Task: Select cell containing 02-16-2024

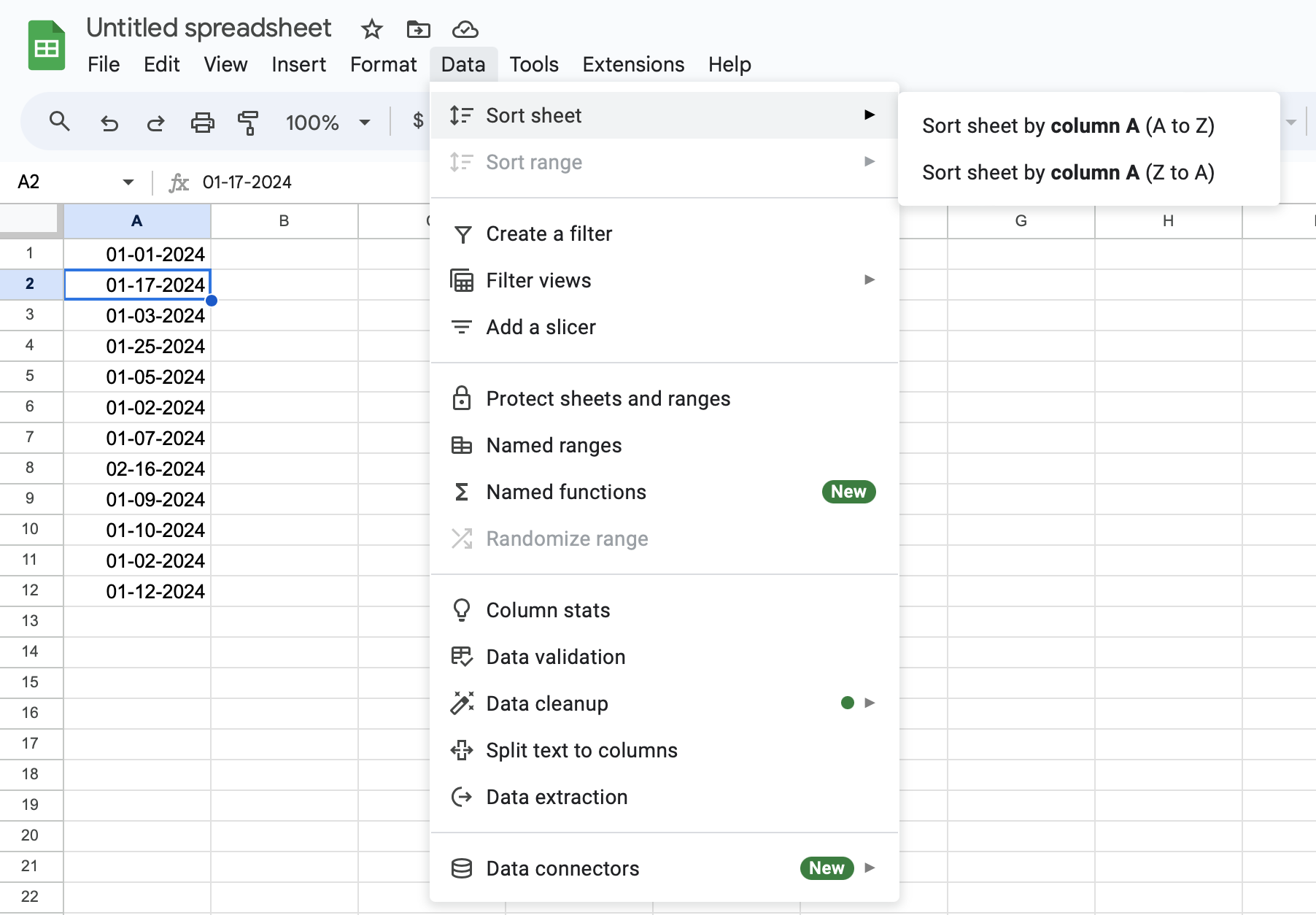Action: (137, 468)
